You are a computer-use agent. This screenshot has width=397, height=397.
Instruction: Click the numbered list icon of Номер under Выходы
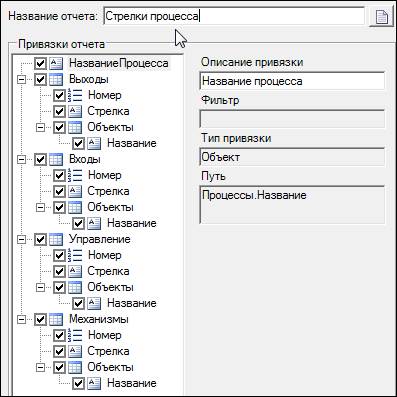75,95
